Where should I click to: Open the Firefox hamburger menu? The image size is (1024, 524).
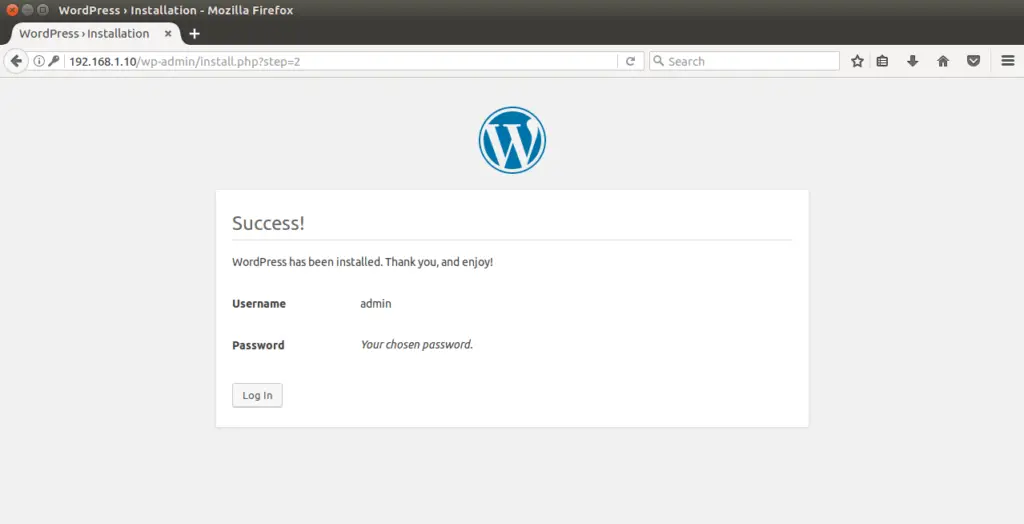point(1008,61)
